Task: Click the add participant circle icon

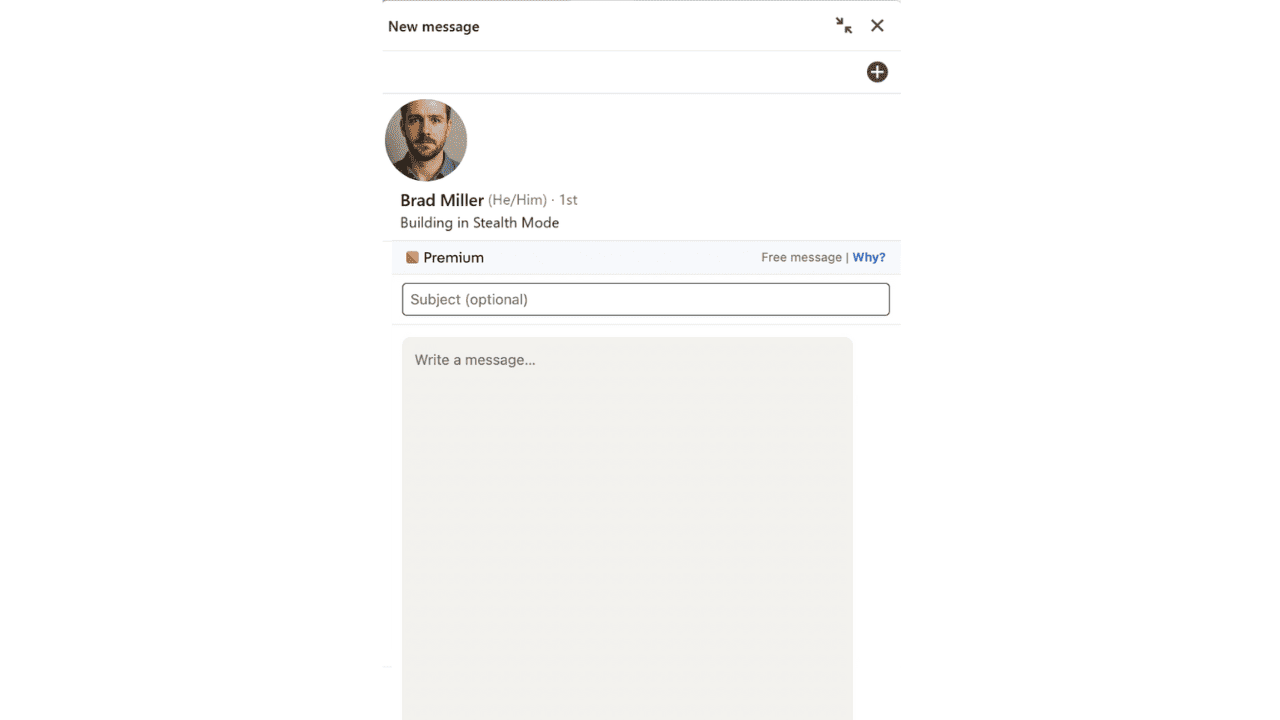Action: tap(877, 71)
